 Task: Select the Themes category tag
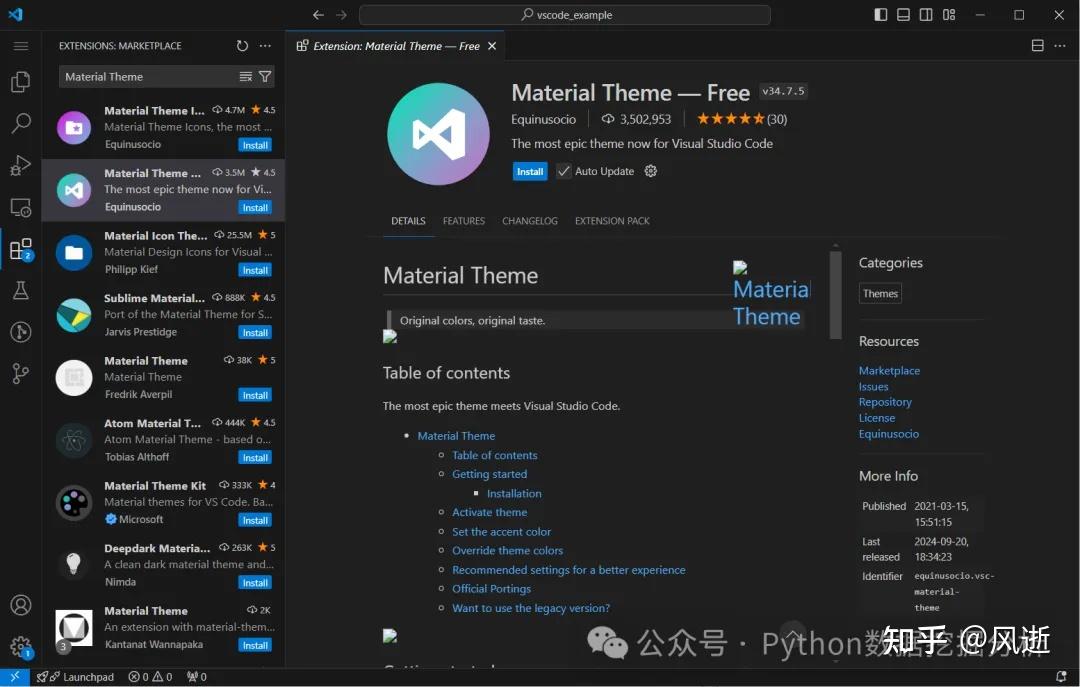click(880, 294)
